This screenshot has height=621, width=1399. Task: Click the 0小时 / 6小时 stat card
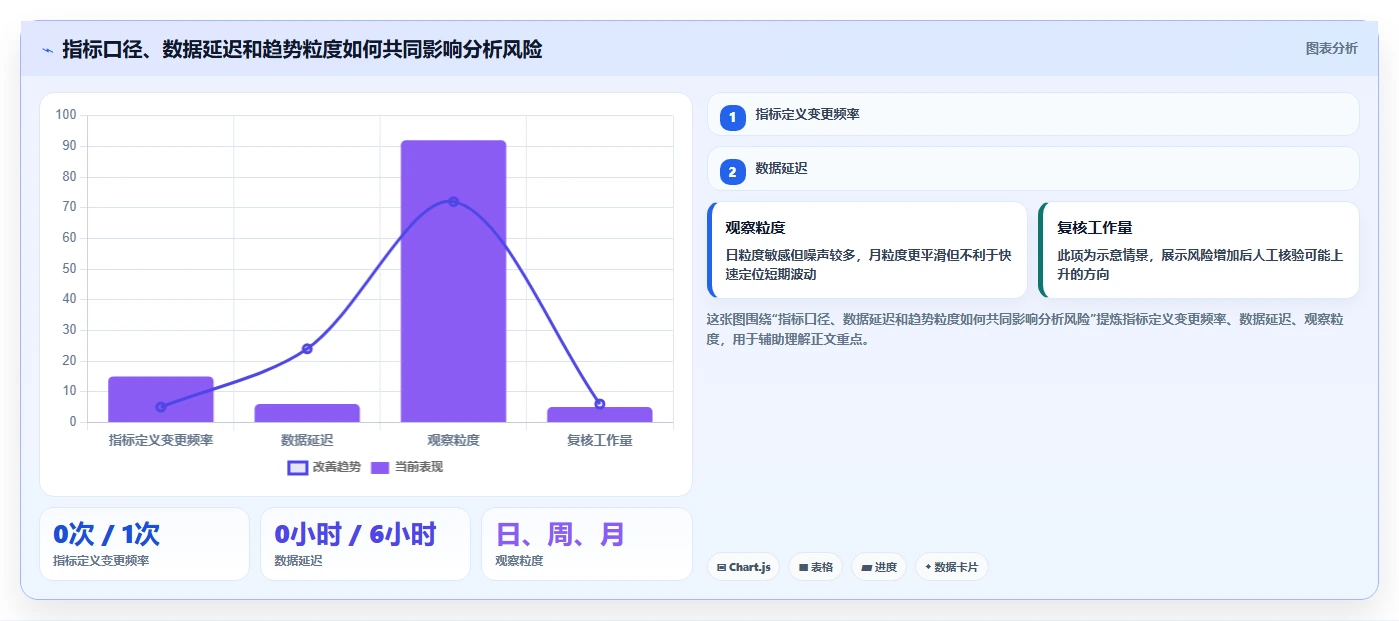365,544
